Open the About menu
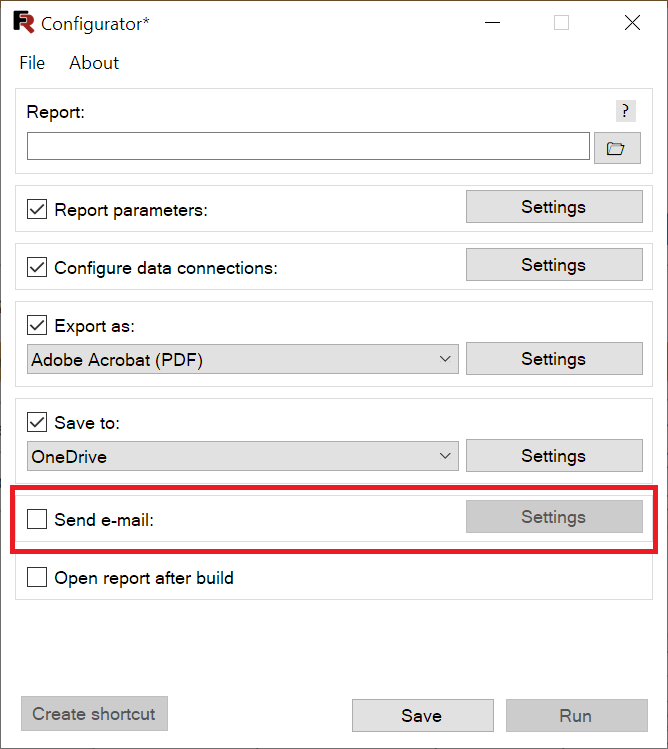668x749 pixels. coord(94,63)
